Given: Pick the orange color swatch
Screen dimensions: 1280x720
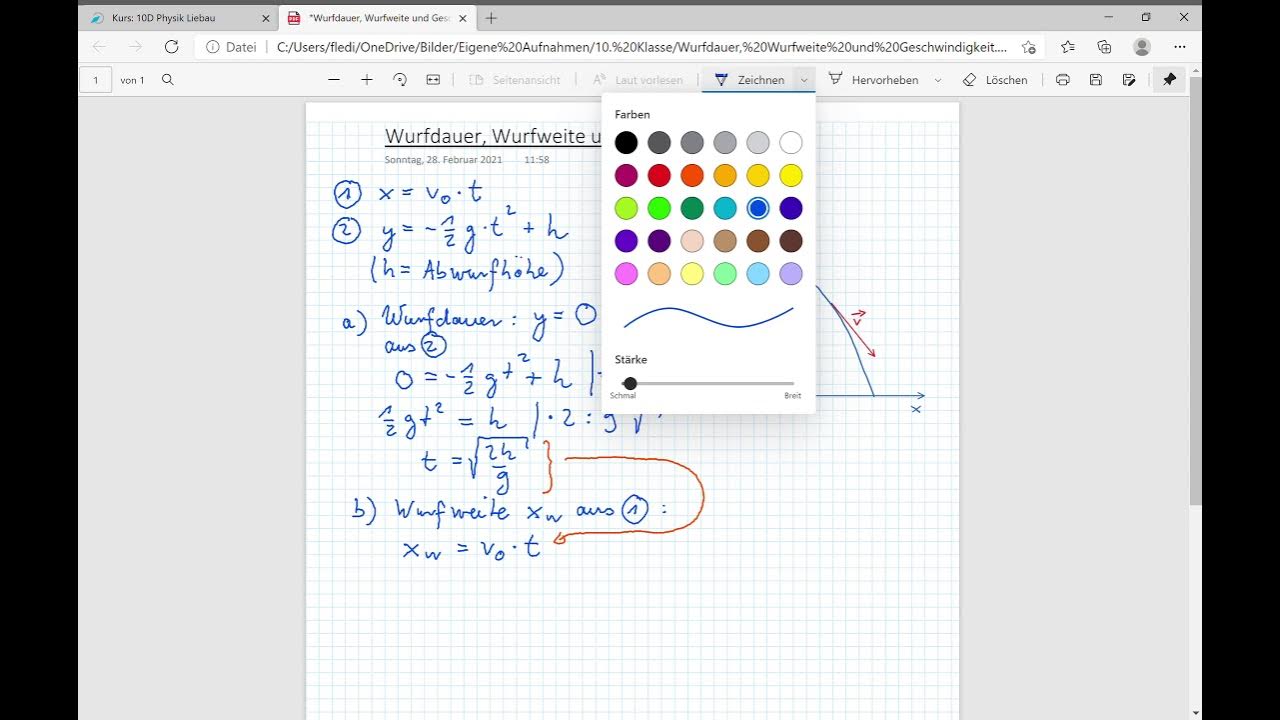Looking at the screenshot, I should click(692, 176).
